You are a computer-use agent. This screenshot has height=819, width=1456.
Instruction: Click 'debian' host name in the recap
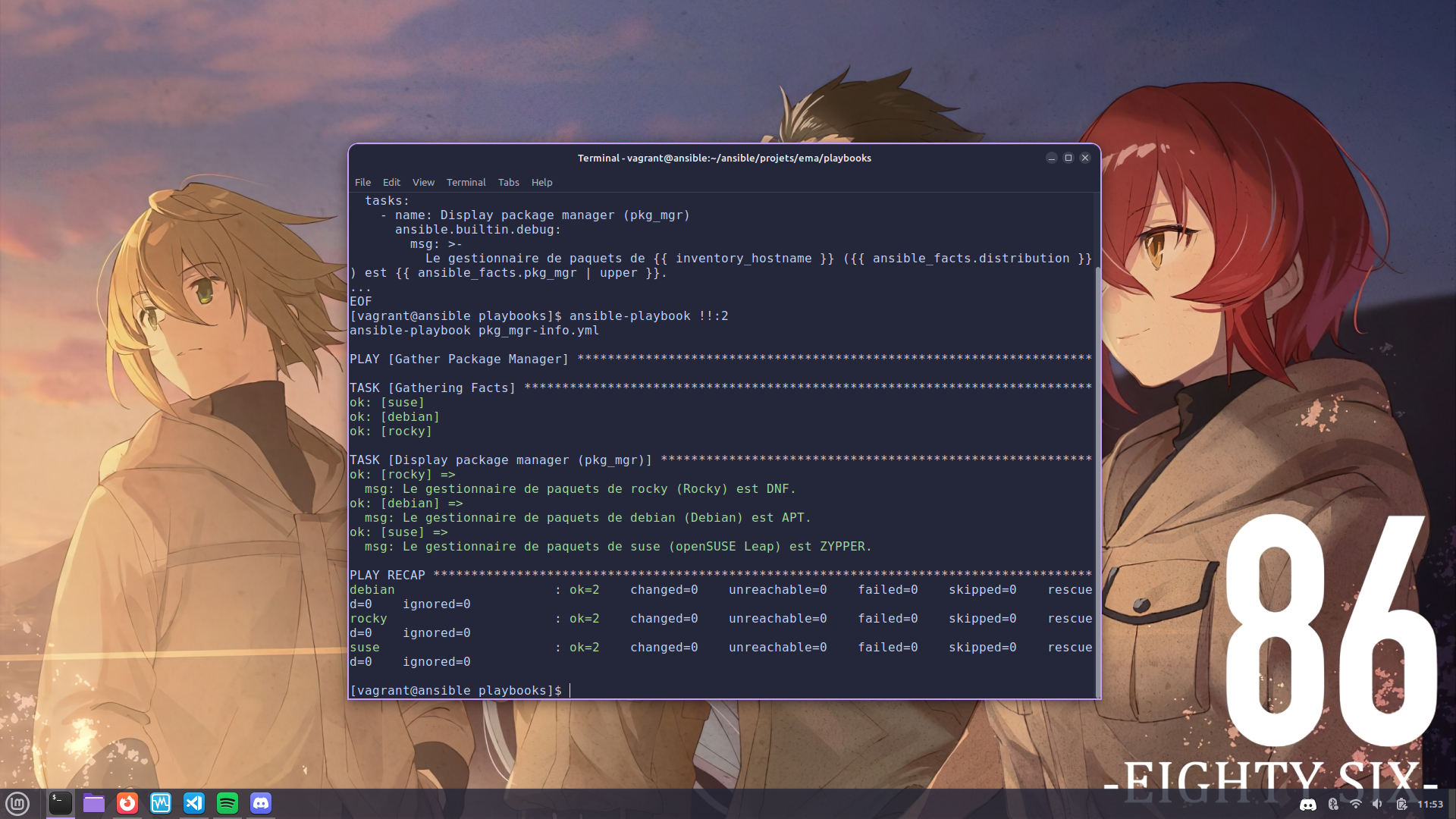pos(372,590)
